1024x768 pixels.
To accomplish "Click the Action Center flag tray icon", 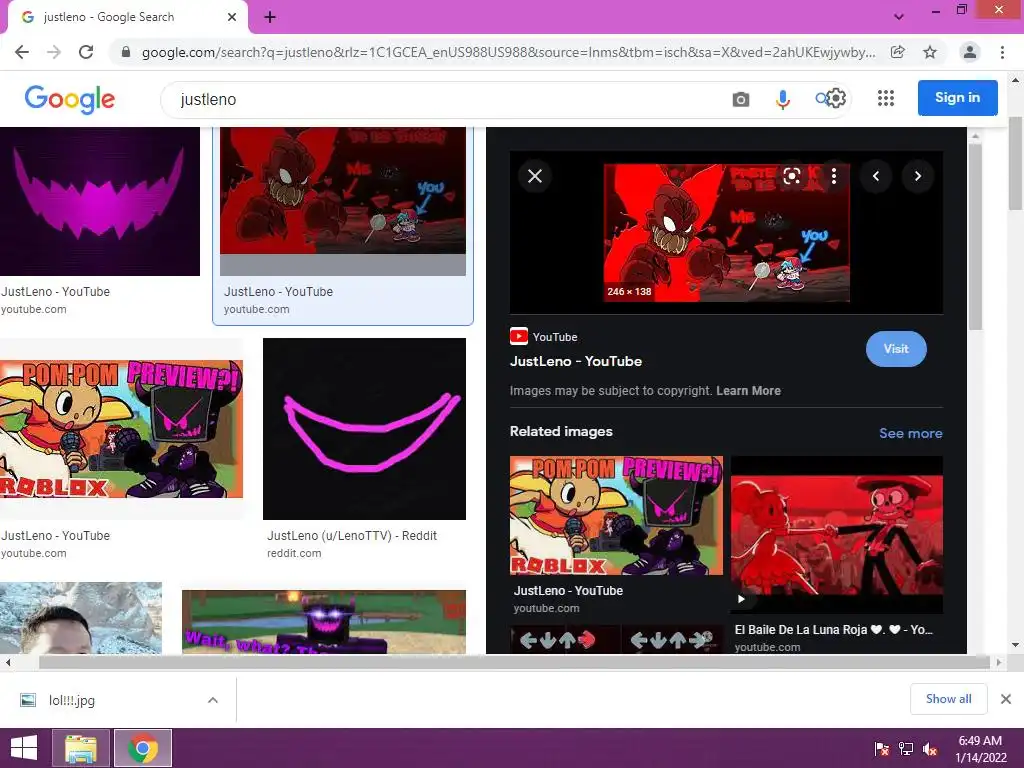I will click(882, 749).
